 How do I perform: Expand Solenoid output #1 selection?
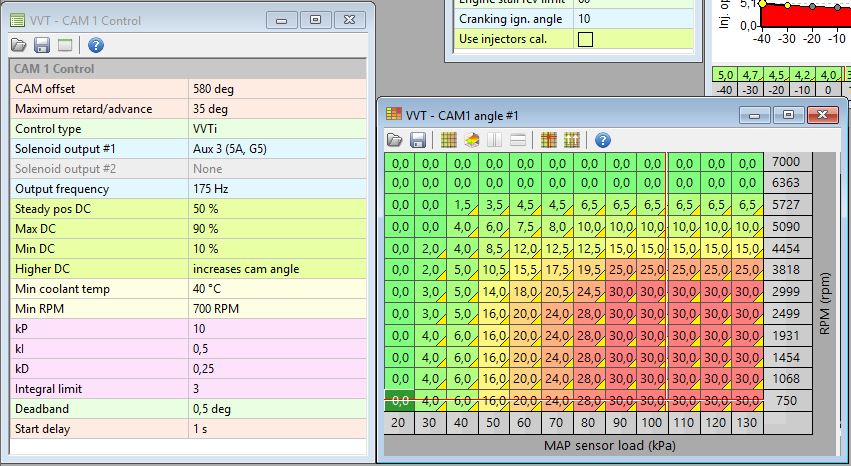click(x=278, y=149)
